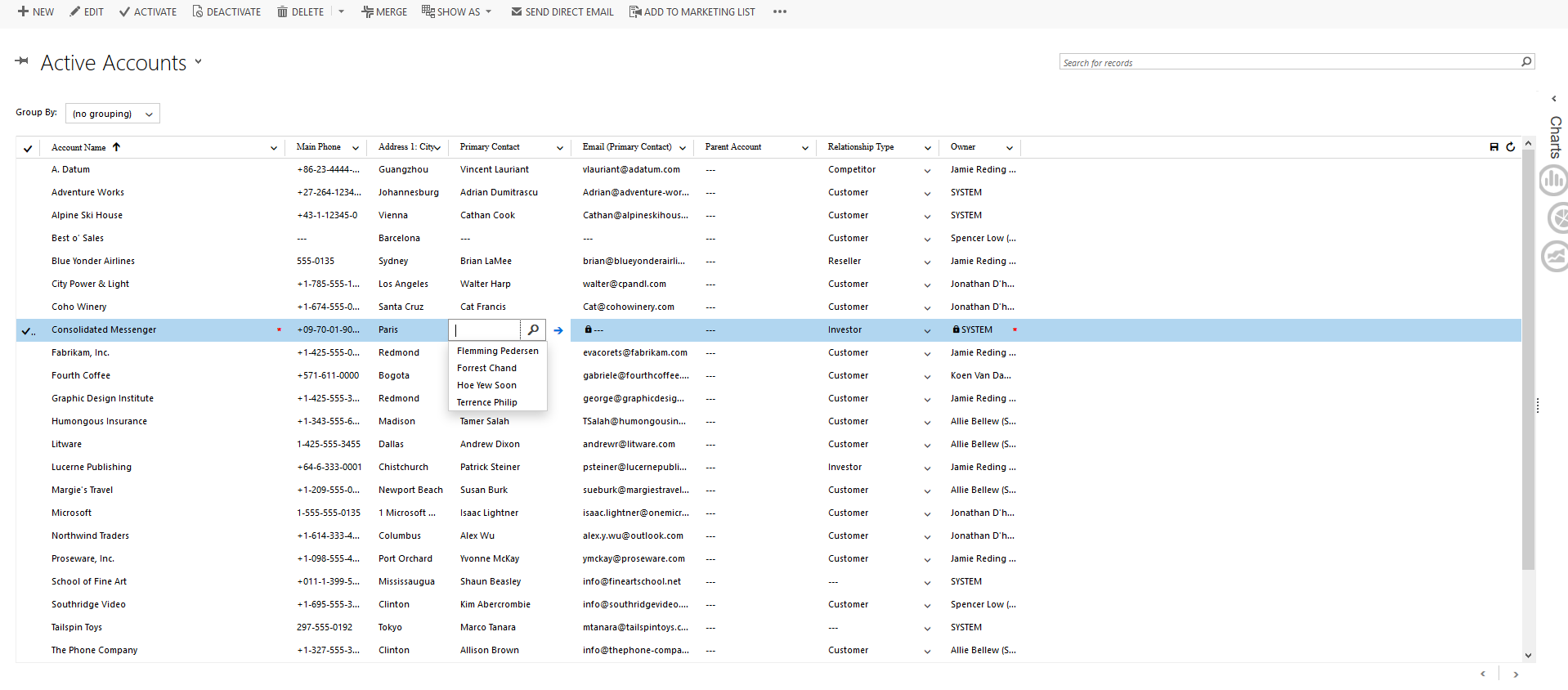1568x690 pixels.
Task: Open the more commands ellipsis in the toolbar
Action: (779, 12)
